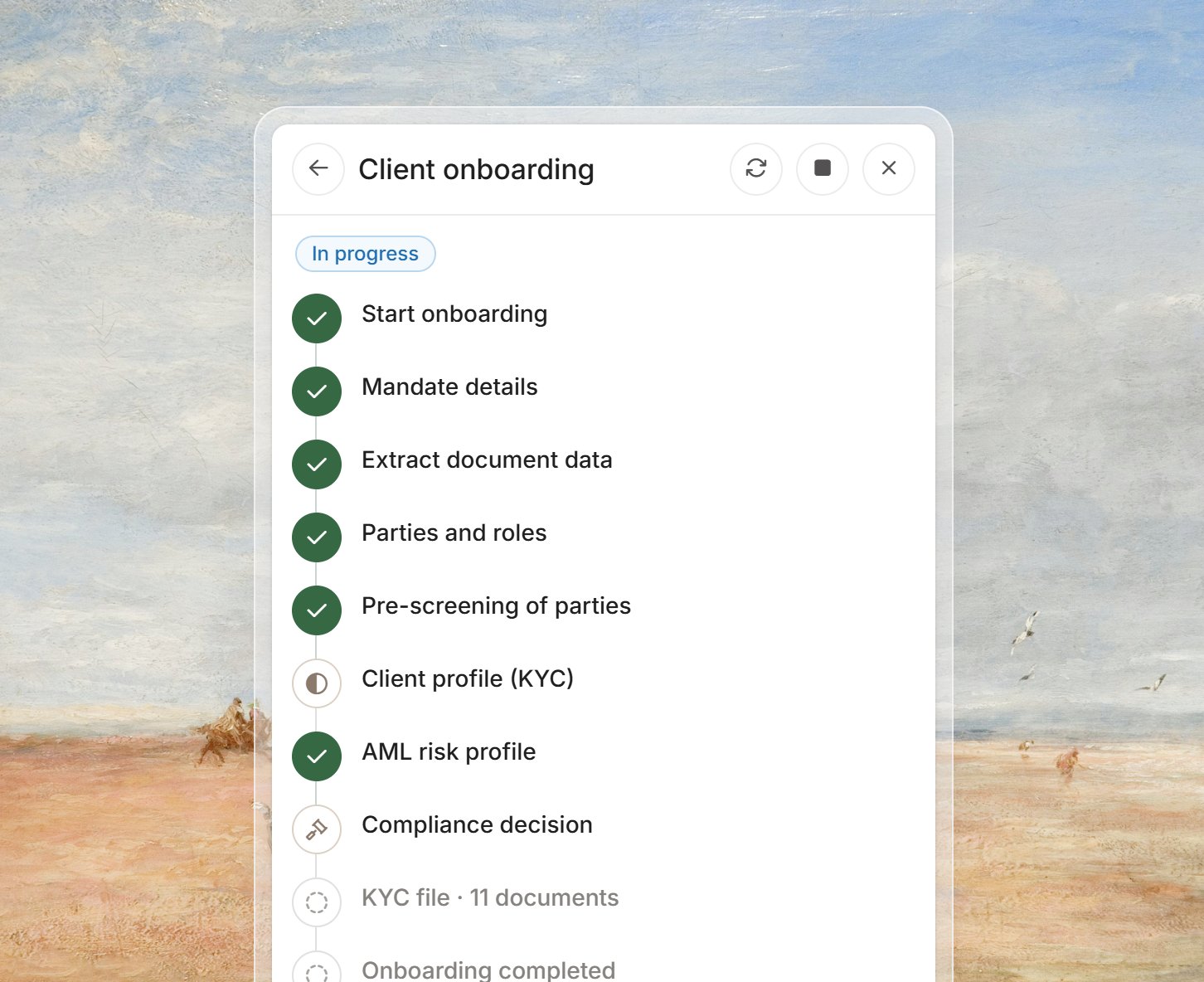
Task: Select the Pre-screening of parties checkmark icon
Action: point(317,610)
